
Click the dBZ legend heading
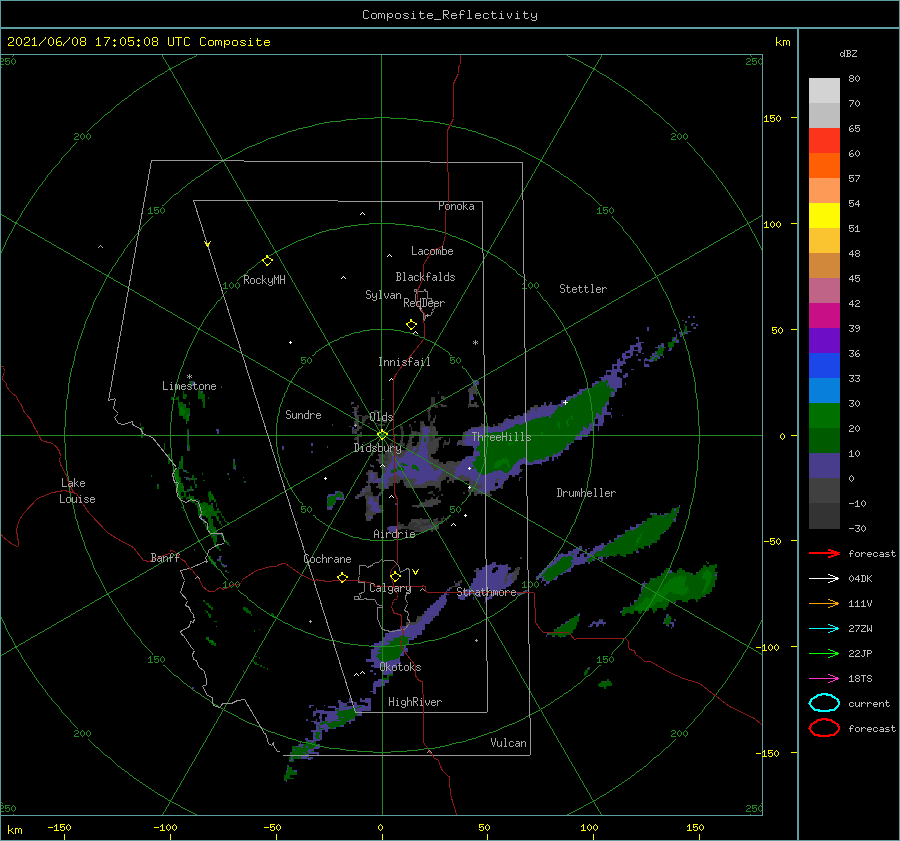point(848,53)
